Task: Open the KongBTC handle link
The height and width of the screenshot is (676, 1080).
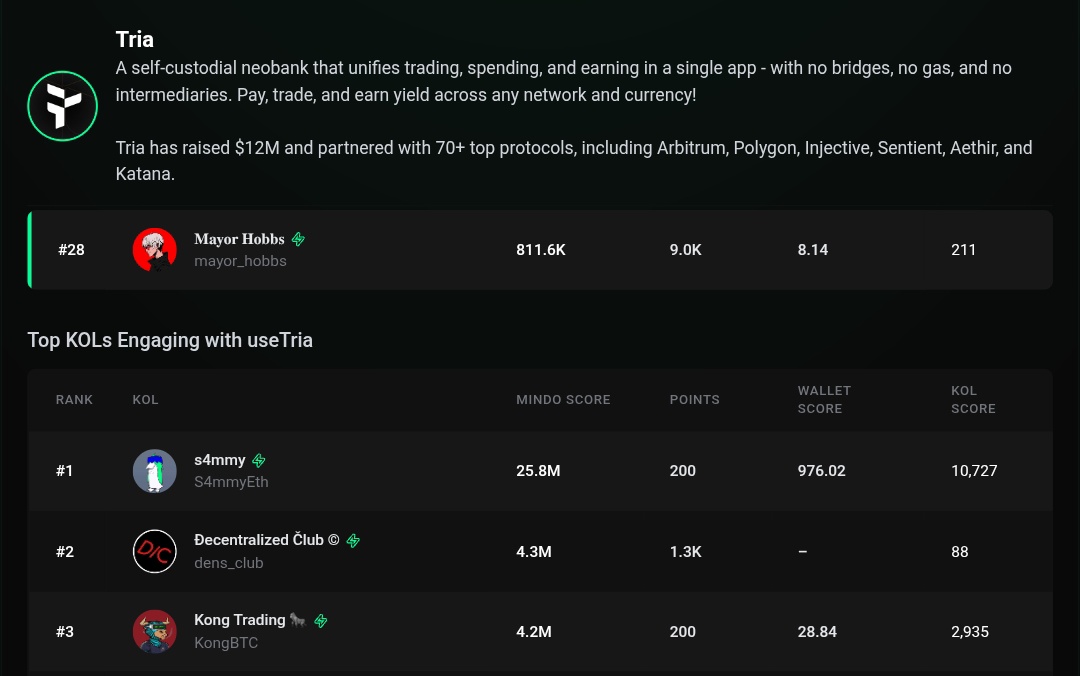Action: pos(226,643)
